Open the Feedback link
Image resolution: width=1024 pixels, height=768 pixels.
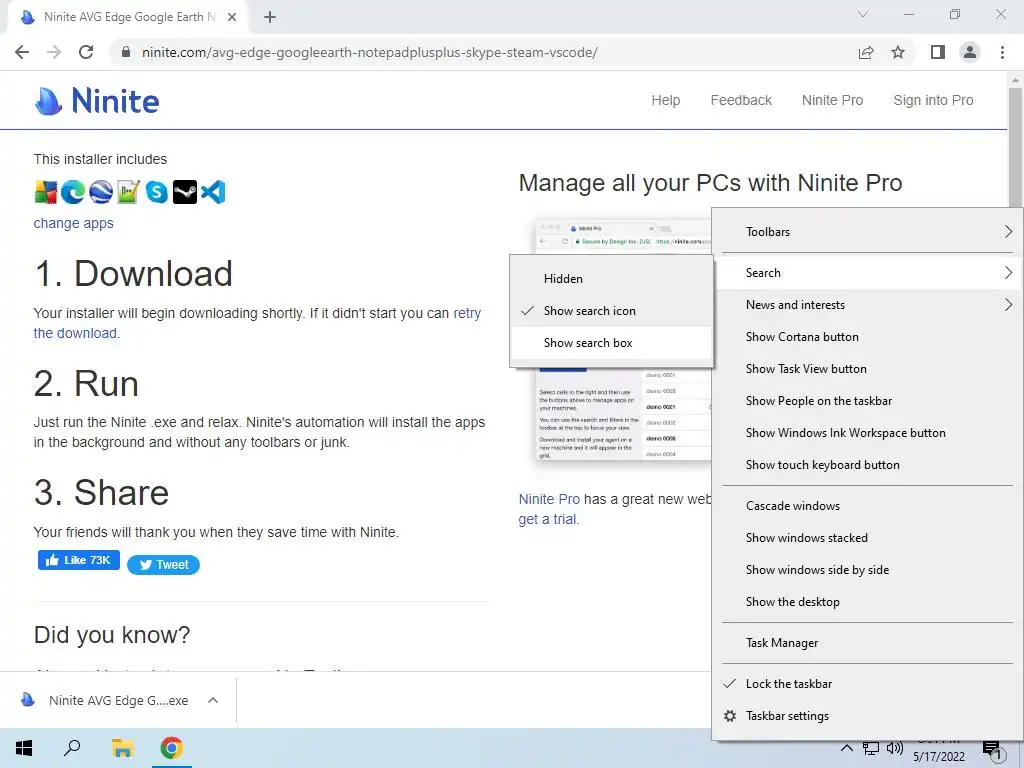click(741, 101)
